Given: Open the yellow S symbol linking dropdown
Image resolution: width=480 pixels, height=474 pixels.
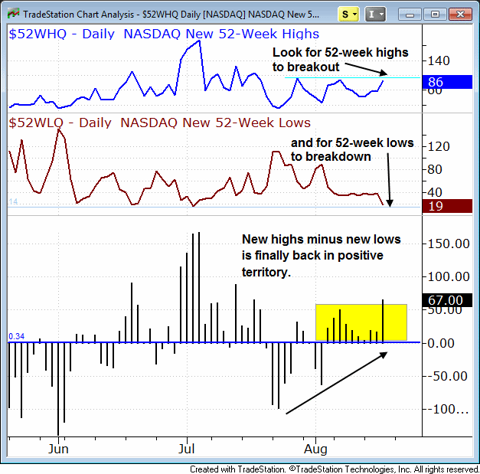Looking at the screenshot, I should tap(348, 14).
